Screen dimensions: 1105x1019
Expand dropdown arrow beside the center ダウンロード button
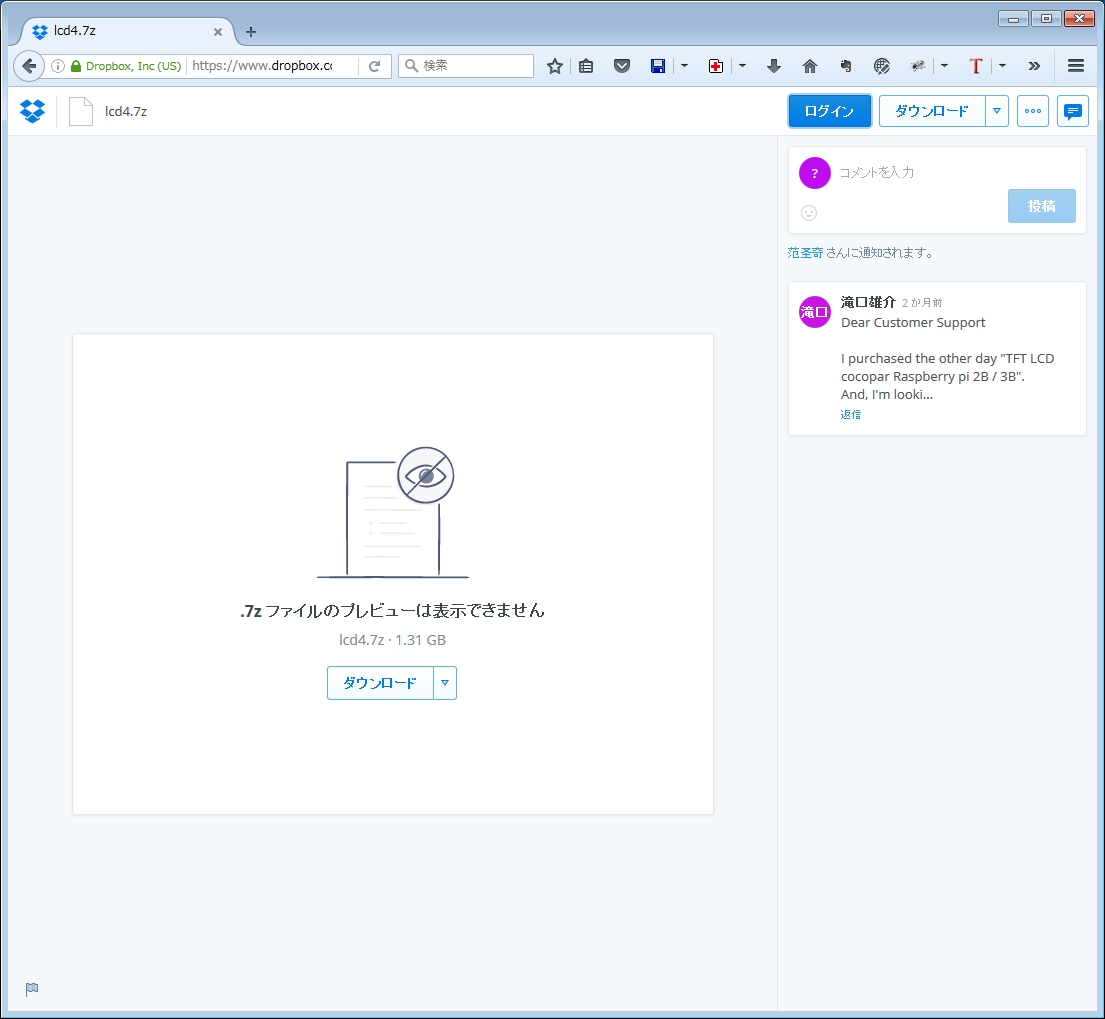pos(445,683)
